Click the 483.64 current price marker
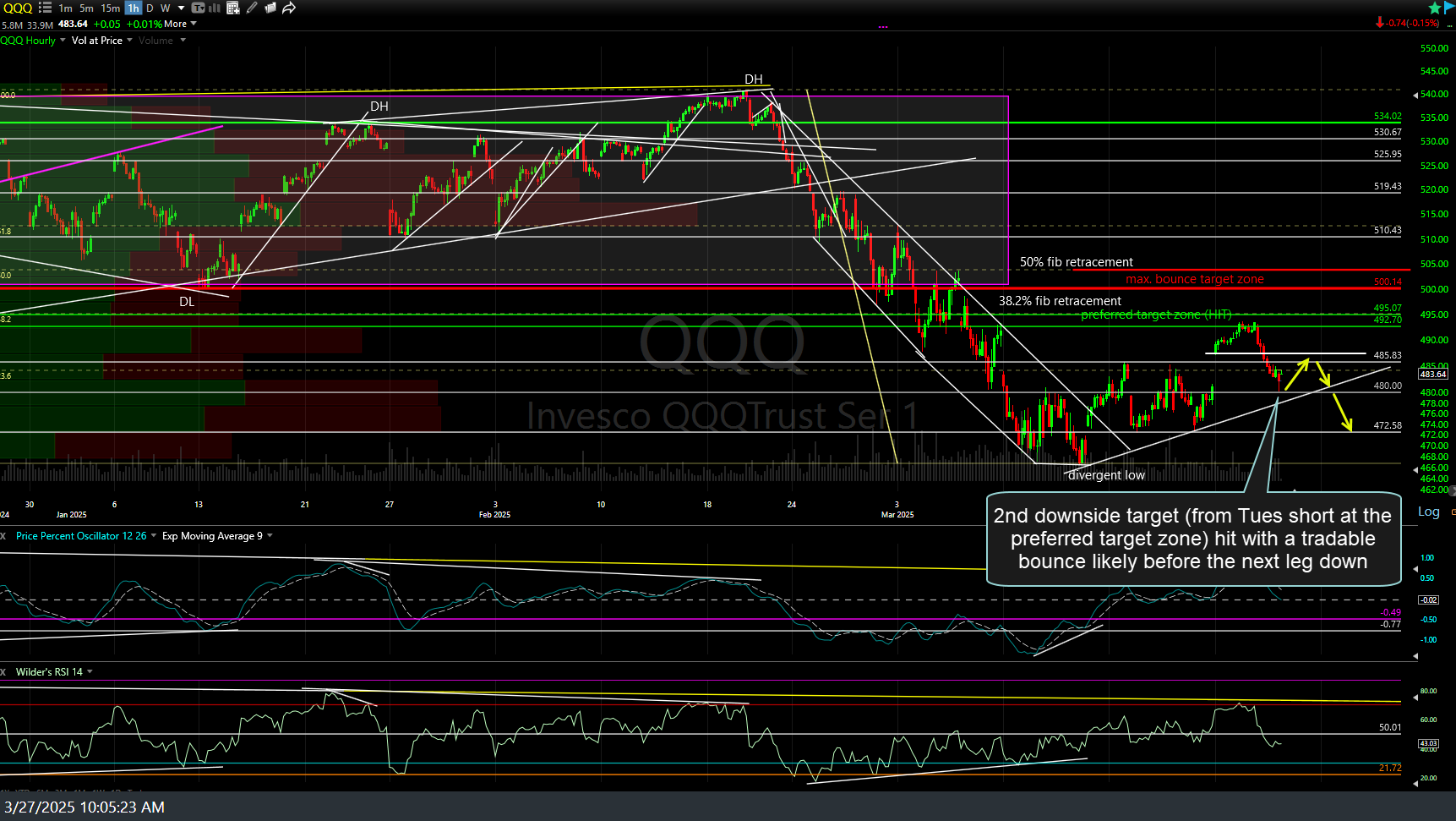Image resolution: width=1456 pixels, height=821 pixels. point(1433,374)
